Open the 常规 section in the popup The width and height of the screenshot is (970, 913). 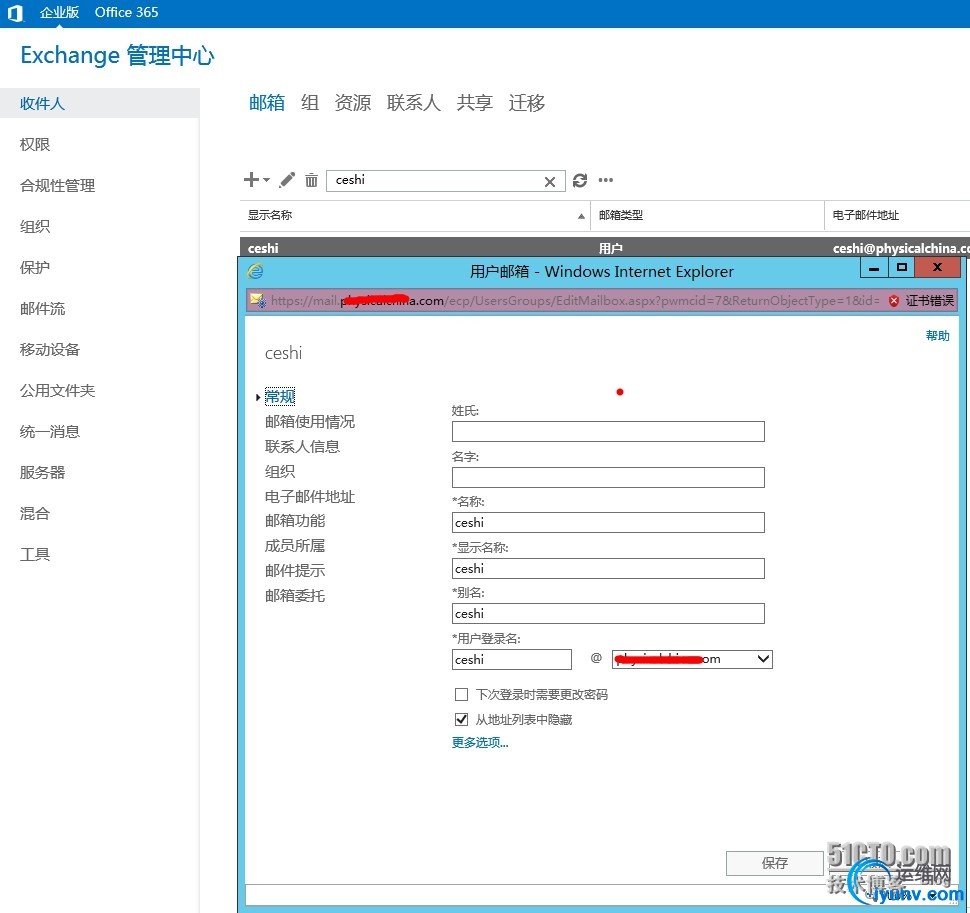280,396
